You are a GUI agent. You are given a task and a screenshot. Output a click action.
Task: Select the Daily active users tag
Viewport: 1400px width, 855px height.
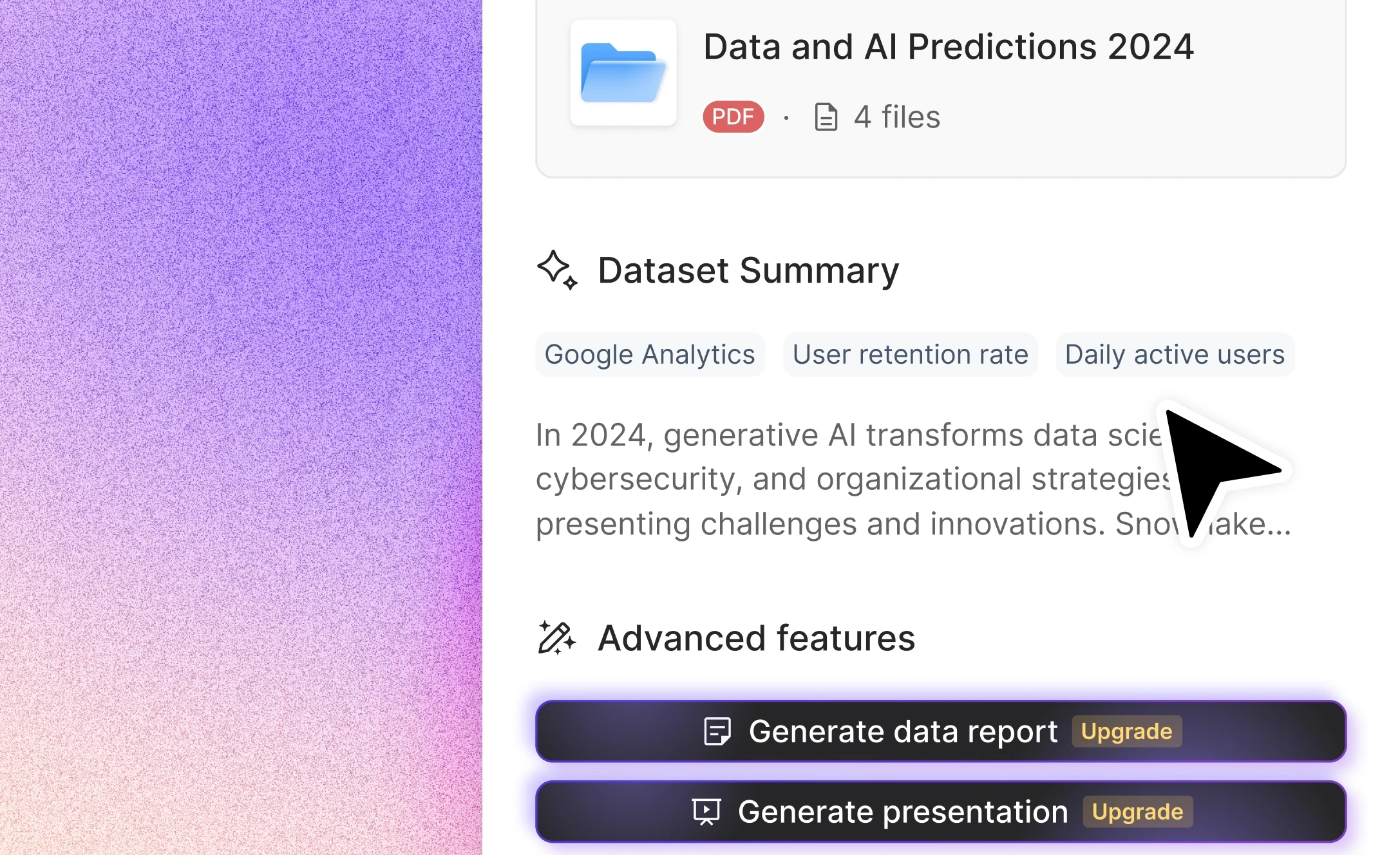tap(1175, 355)
